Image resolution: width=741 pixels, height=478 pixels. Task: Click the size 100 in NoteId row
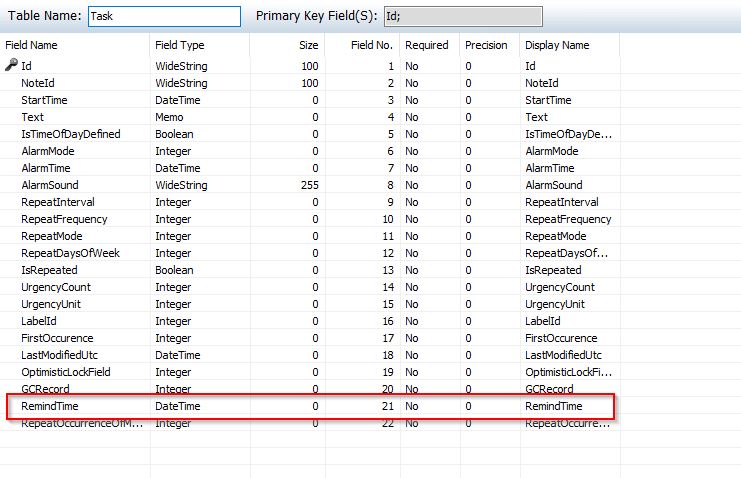click(310, 83)
